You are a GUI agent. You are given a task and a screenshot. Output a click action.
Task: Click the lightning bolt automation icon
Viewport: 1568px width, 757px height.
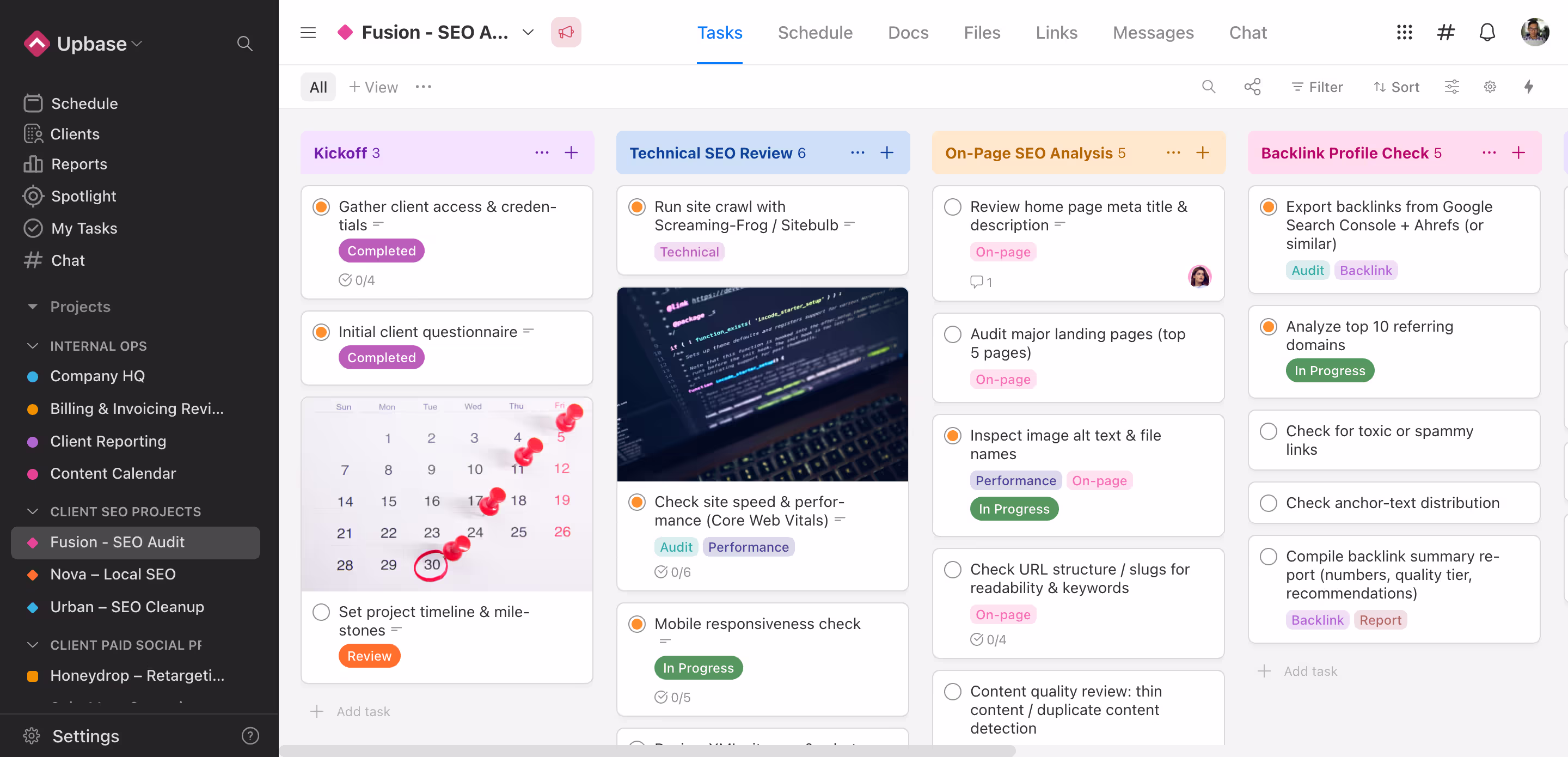pyautogui.click(x=1528, y=87)
